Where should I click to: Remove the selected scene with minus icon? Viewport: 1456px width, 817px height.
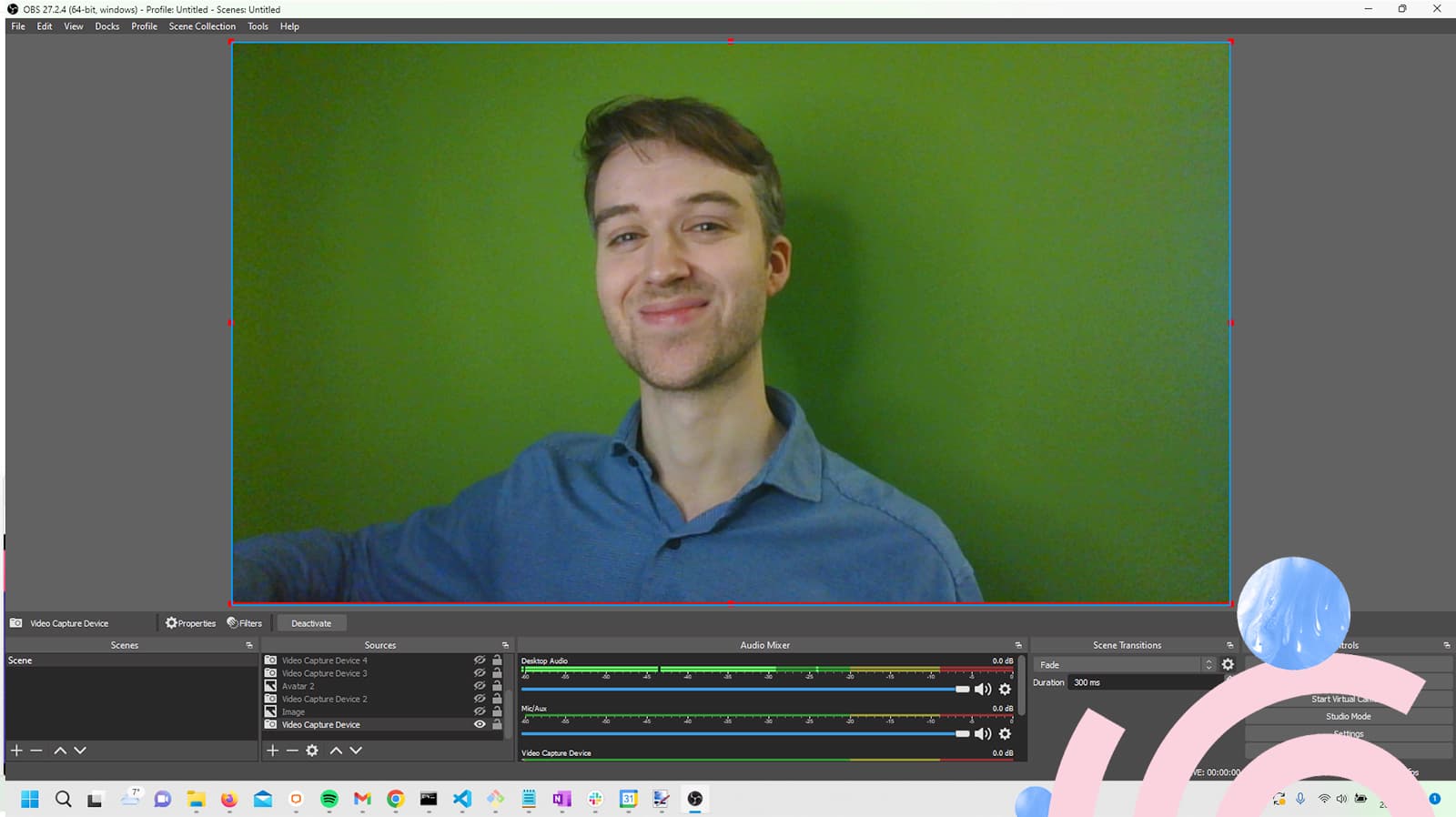click(36, 751)
